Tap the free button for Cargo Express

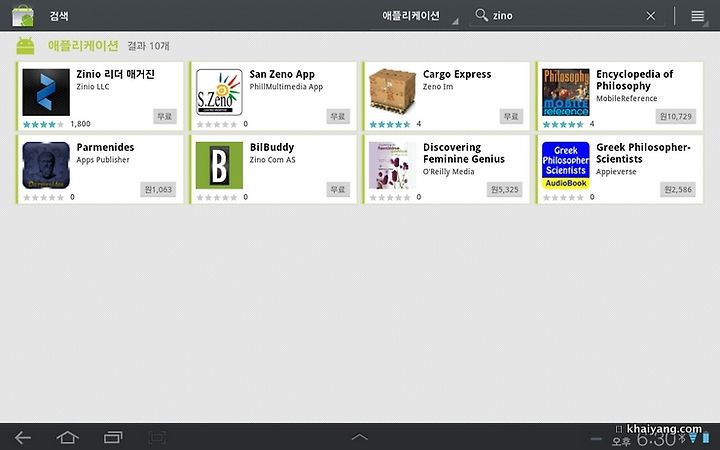coord(511,116)
